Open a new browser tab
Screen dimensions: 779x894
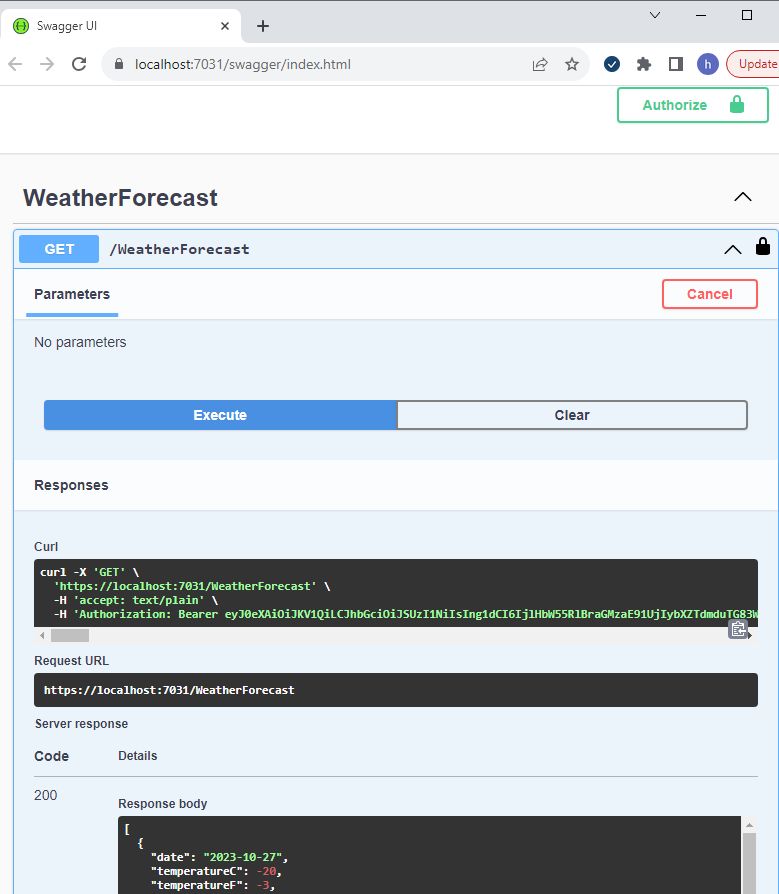263,26
